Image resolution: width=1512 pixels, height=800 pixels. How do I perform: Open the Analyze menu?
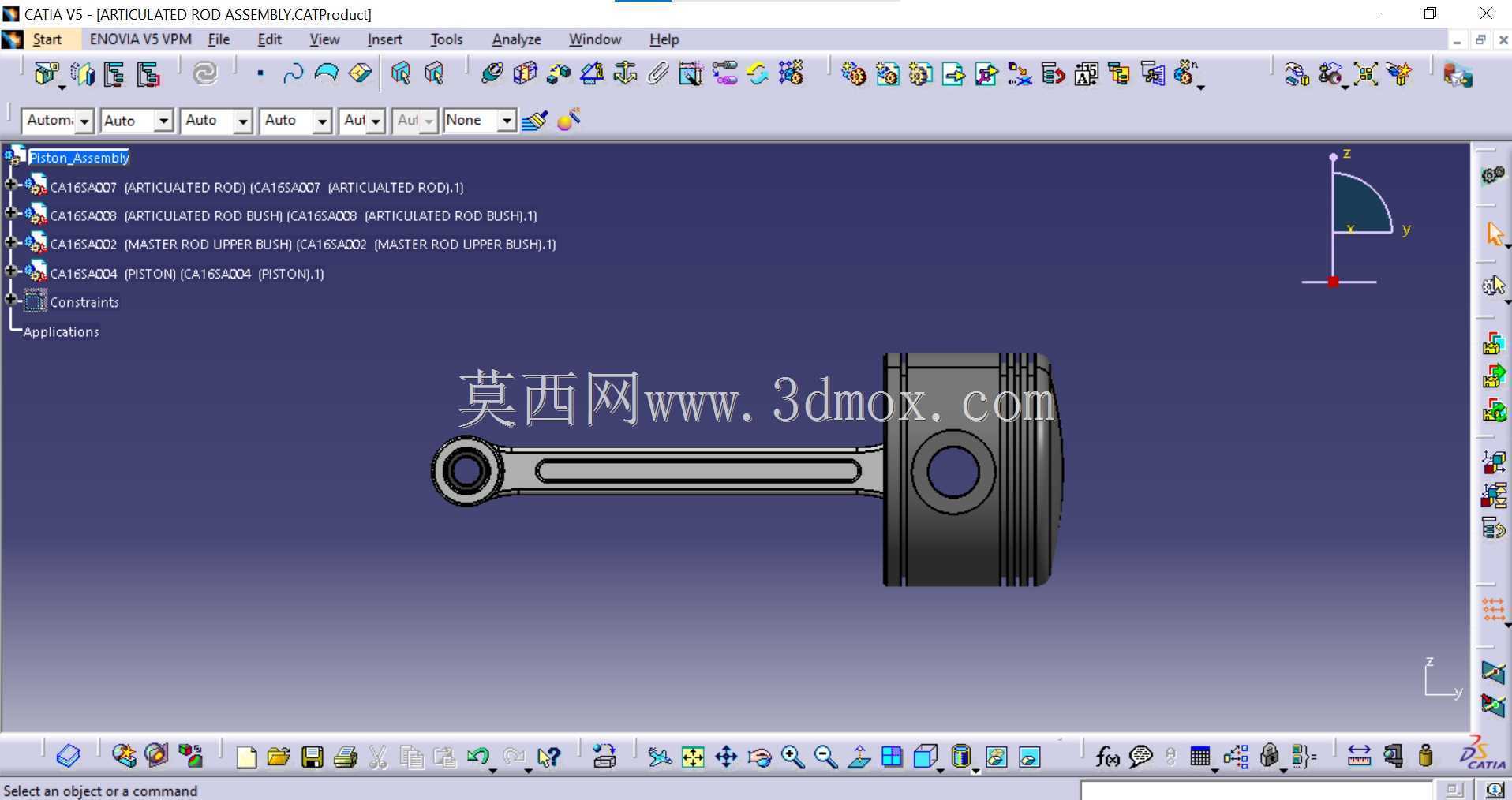pos(516,39)
